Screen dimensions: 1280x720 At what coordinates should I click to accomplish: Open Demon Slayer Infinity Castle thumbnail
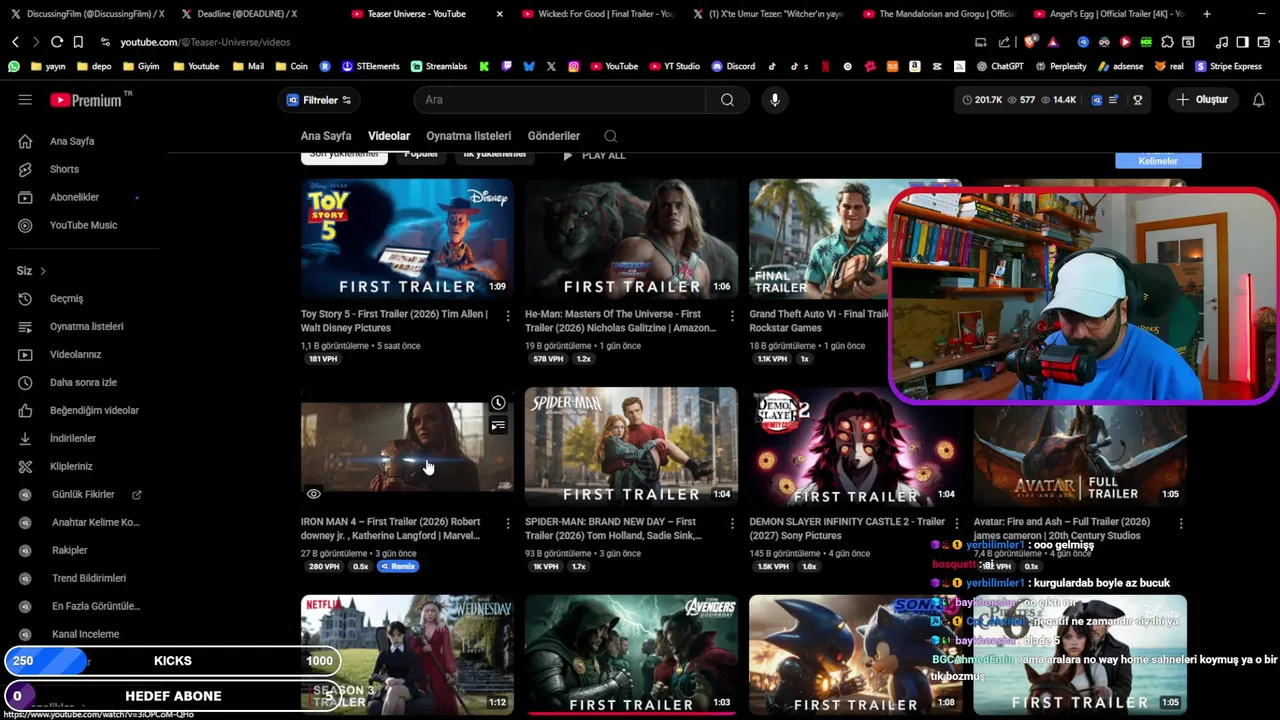coord(855,447)
